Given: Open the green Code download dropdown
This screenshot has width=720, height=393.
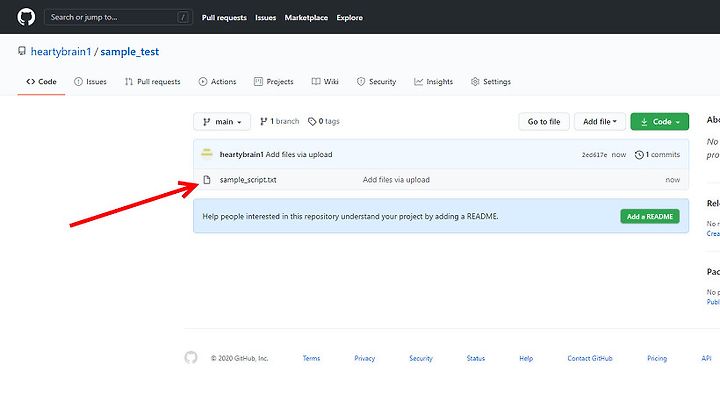Looking at the screenshot, I should (660, 122).
